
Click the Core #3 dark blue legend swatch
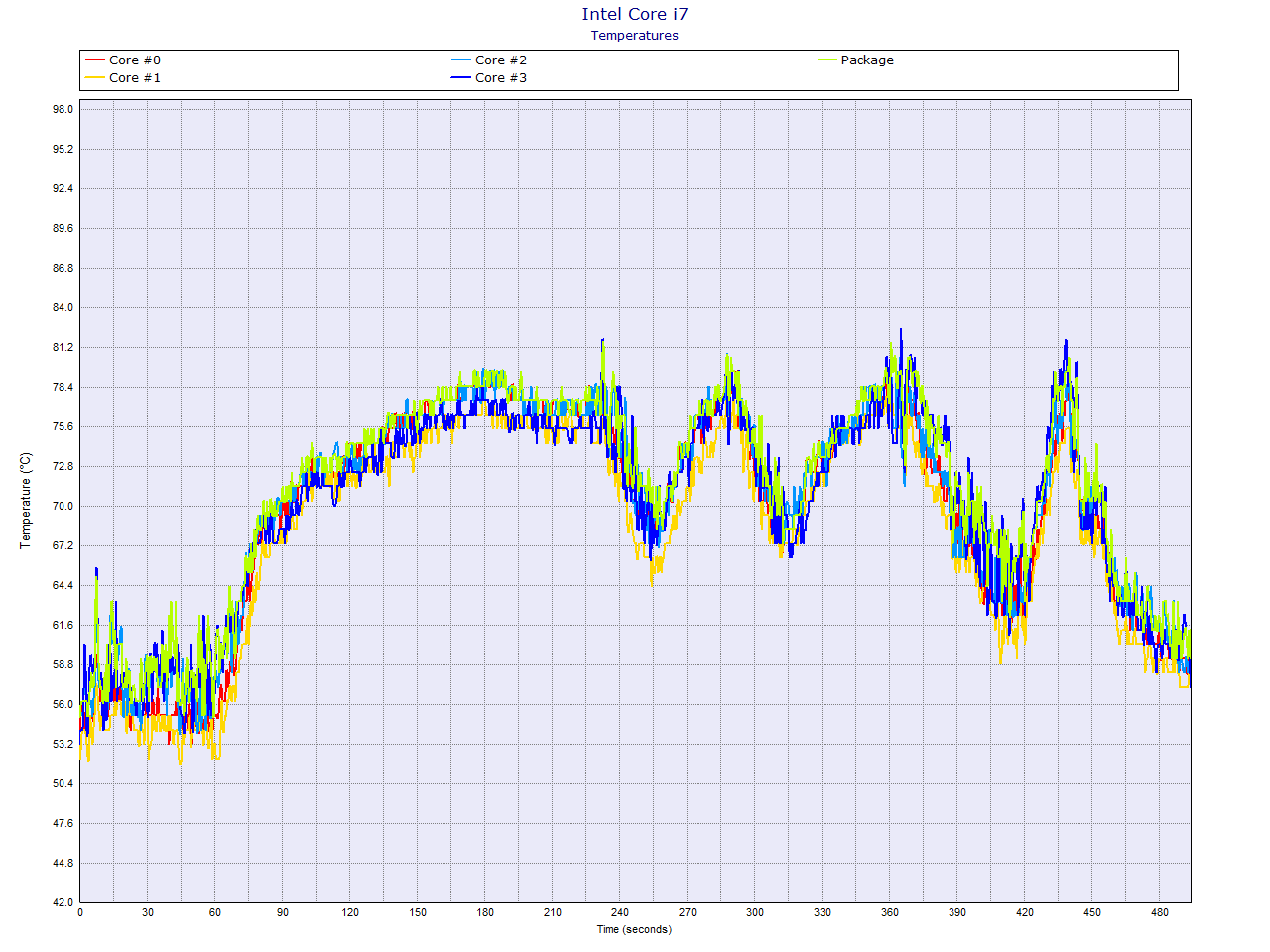point(460,78)
